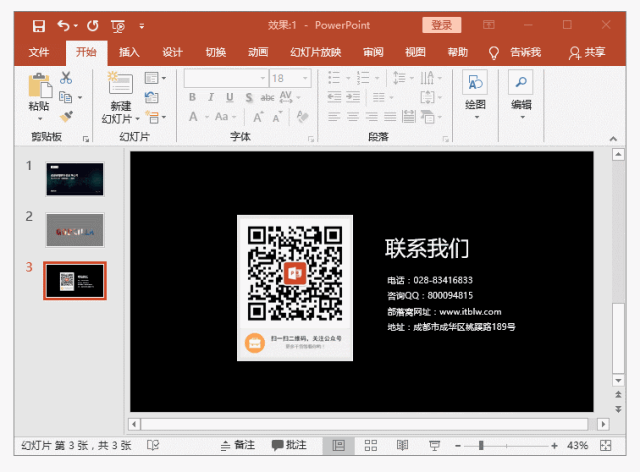This screenshot has height=472, width=640.
Task: Click the zoom slider in status bar
Action: 481,445
